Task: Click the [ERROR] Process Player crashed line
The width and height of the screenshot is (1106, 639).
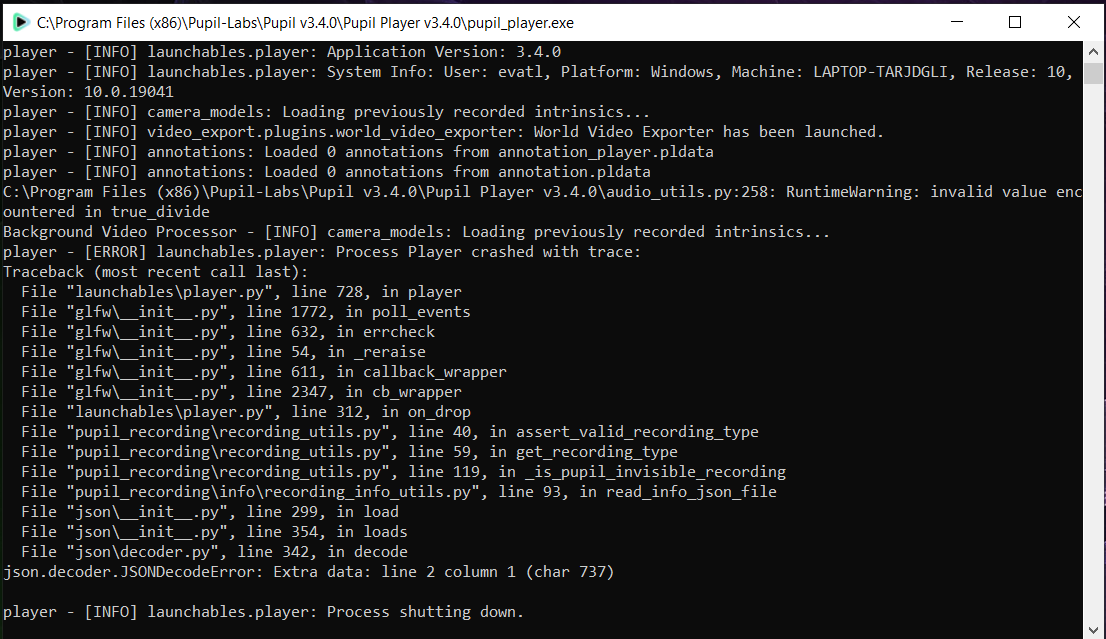Action: pyautogui.click(x=322, y=252)
